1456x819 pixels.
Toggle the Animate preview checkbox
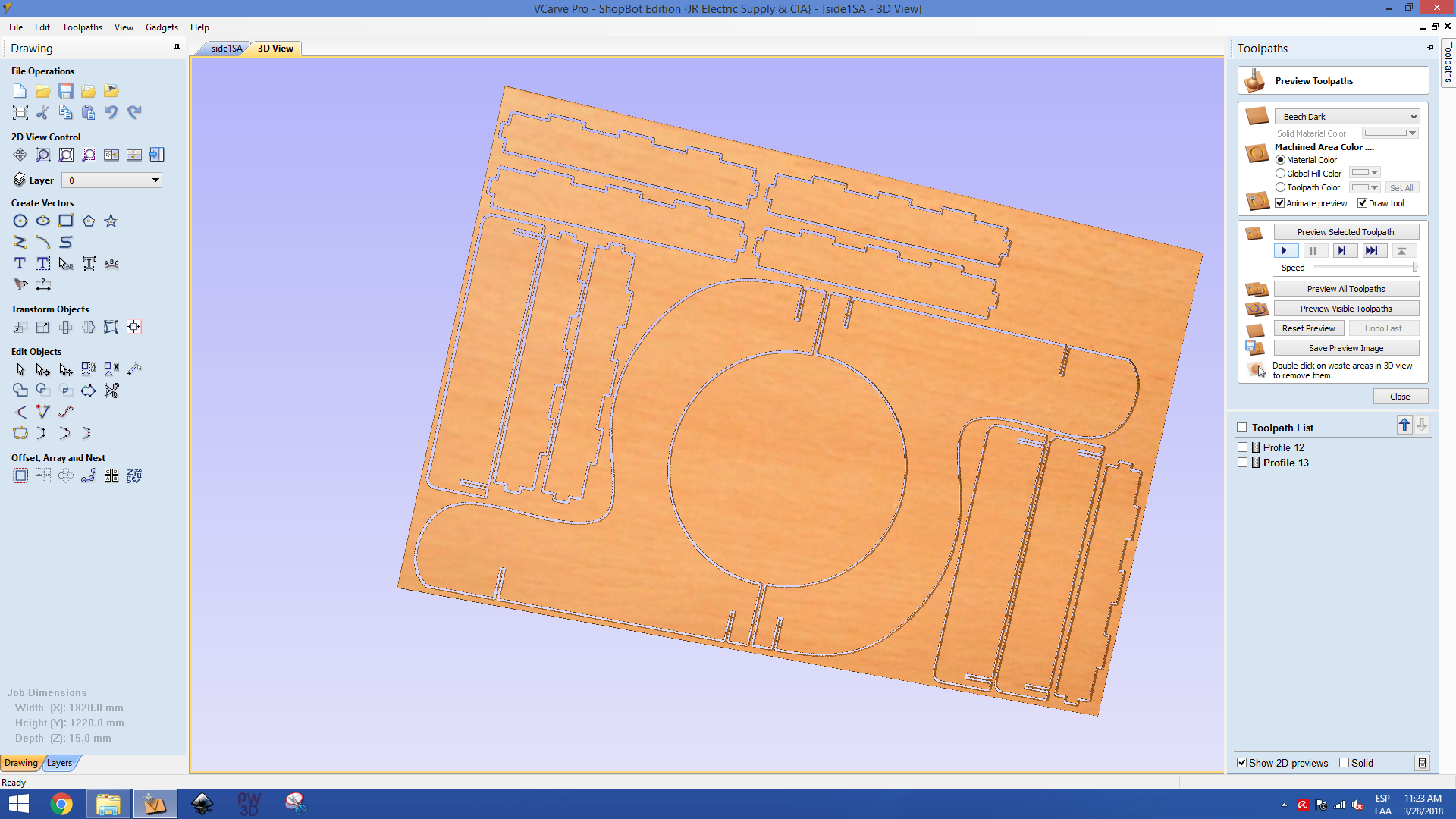pyautogui.click(x=1280, y=203)
